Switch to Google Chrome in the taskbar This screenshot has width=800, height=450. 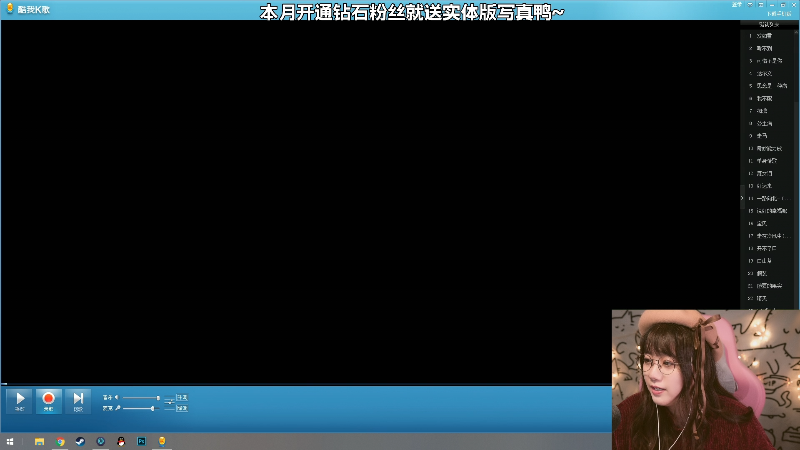(x=60, y=442)
